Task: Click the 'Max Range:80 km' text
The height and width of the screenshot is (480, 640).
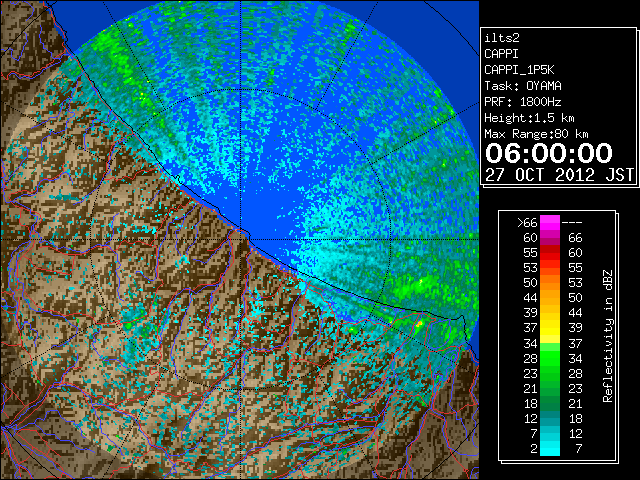Action: 536,134
